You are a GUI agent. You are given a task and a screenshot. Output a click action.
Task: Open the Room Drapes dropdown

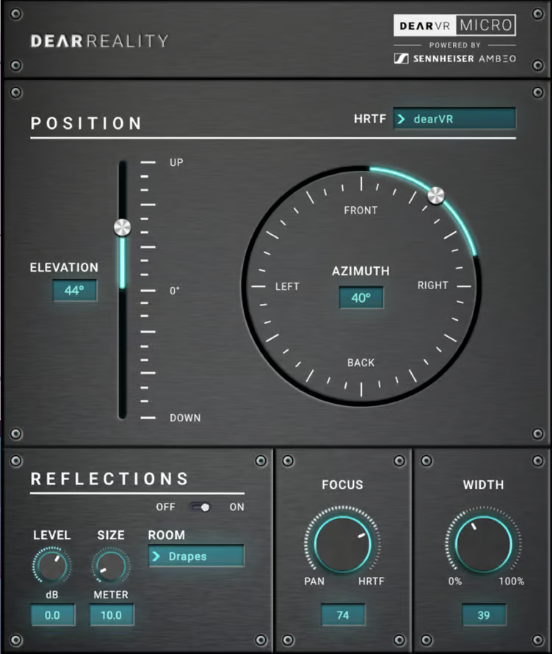(196, 556)
